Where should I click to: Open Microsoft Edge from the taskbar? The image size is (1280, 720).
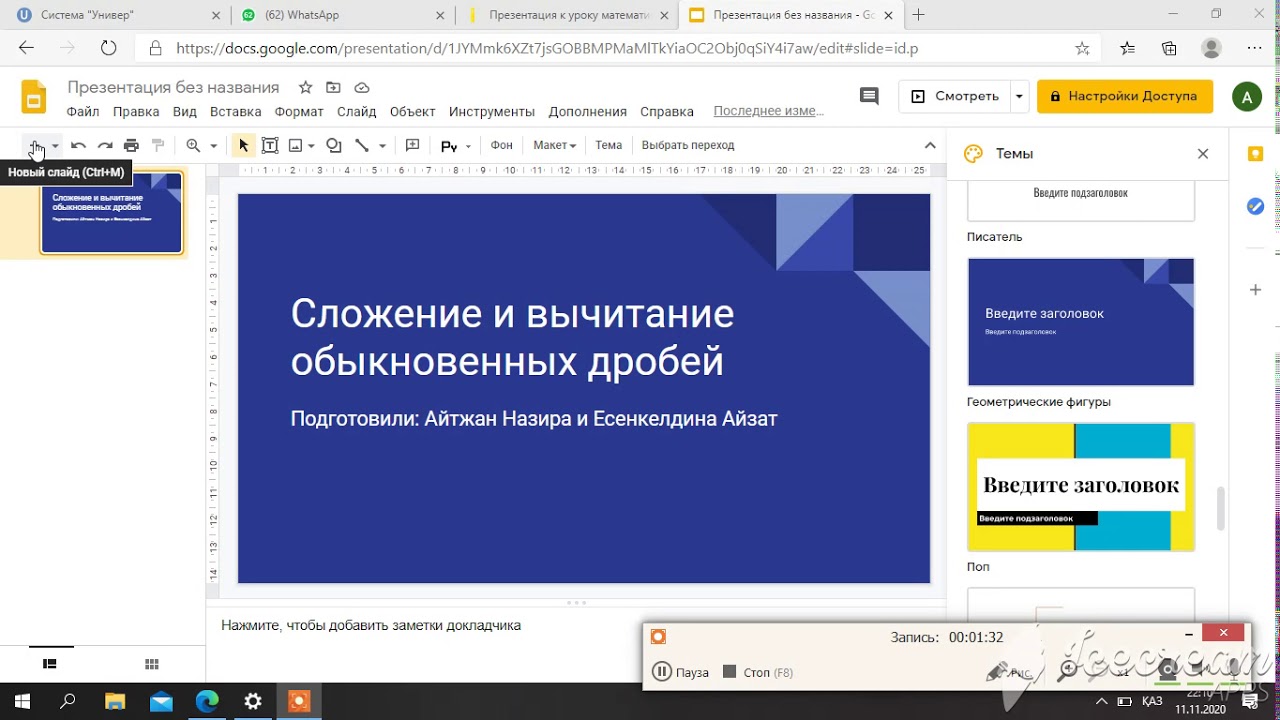point(207,701)
